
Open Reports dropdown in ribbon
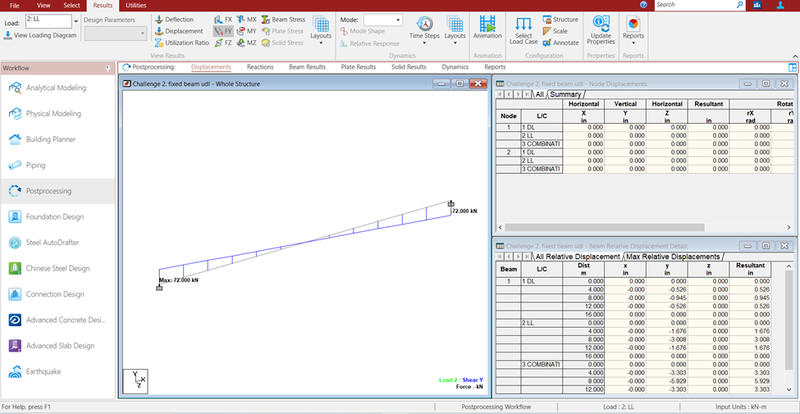(633, 31)
